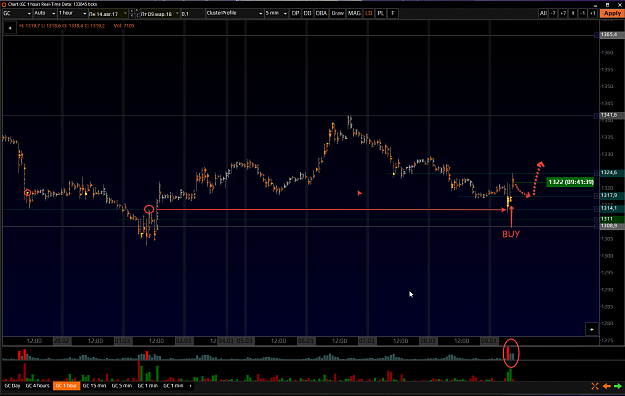Toggle the DP toolbar button

pyautogui.click(x=295, y=13)
